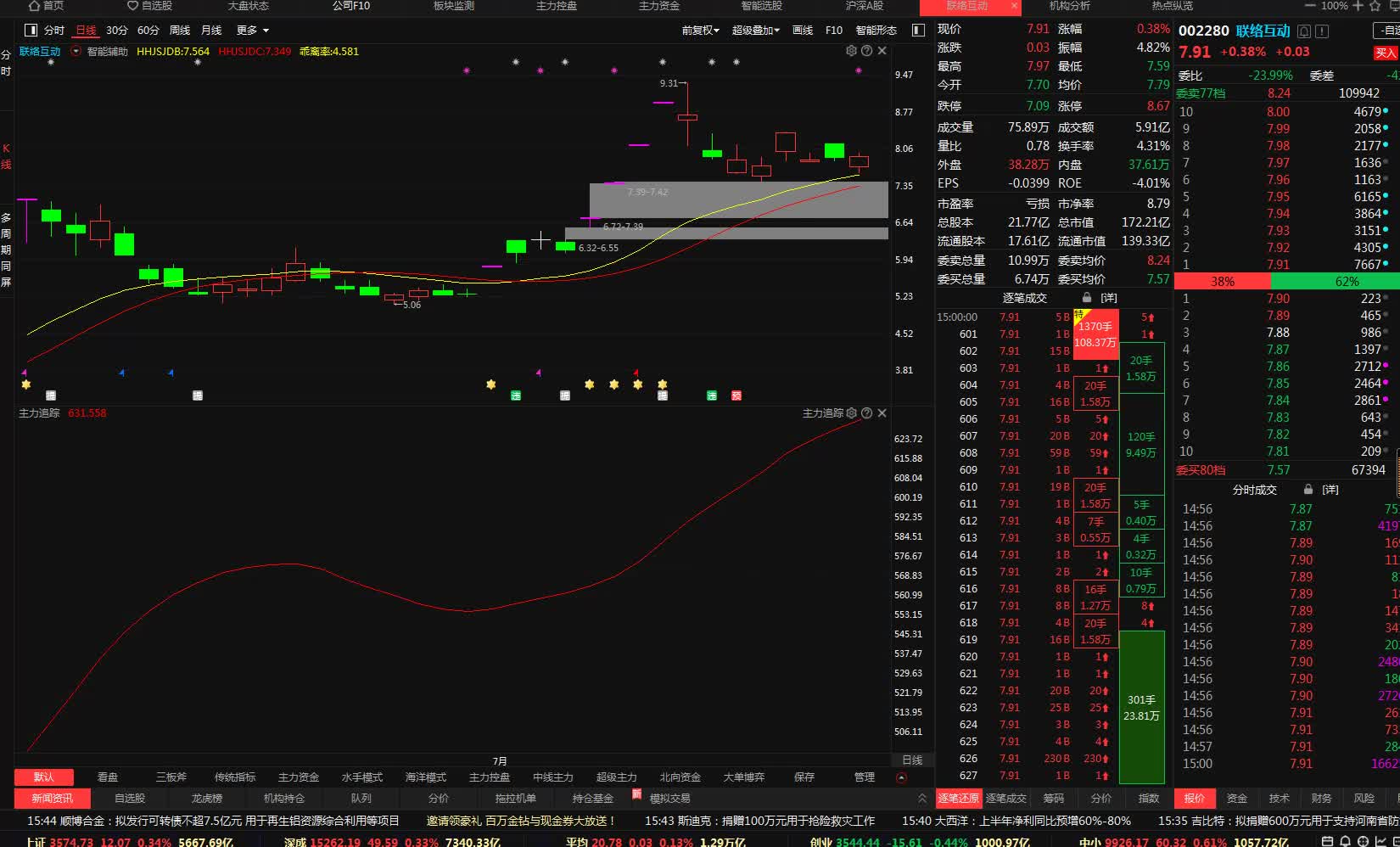Open 自选股 heart-icon watchlist tab

tap(149, 6)
